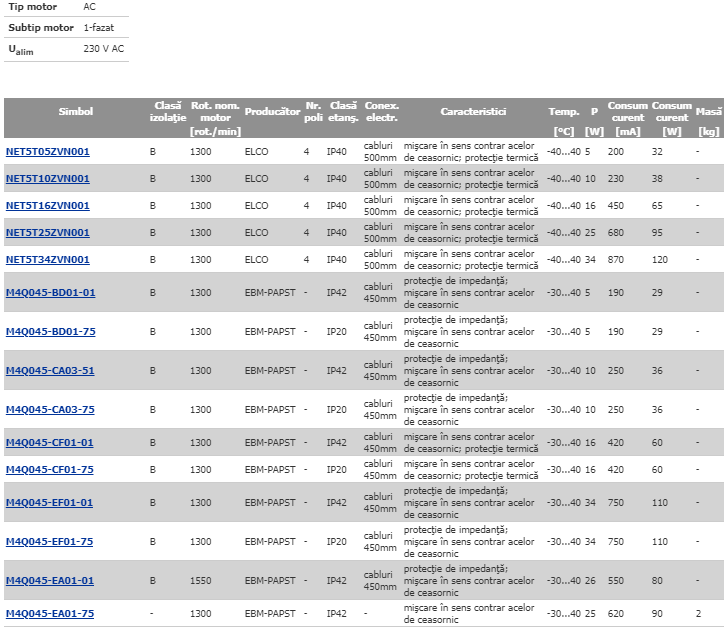Viewport: 725px width, 627px height.
Task: Open the NET5T10ZVN001 product link
Action: [x=48, y=178]
